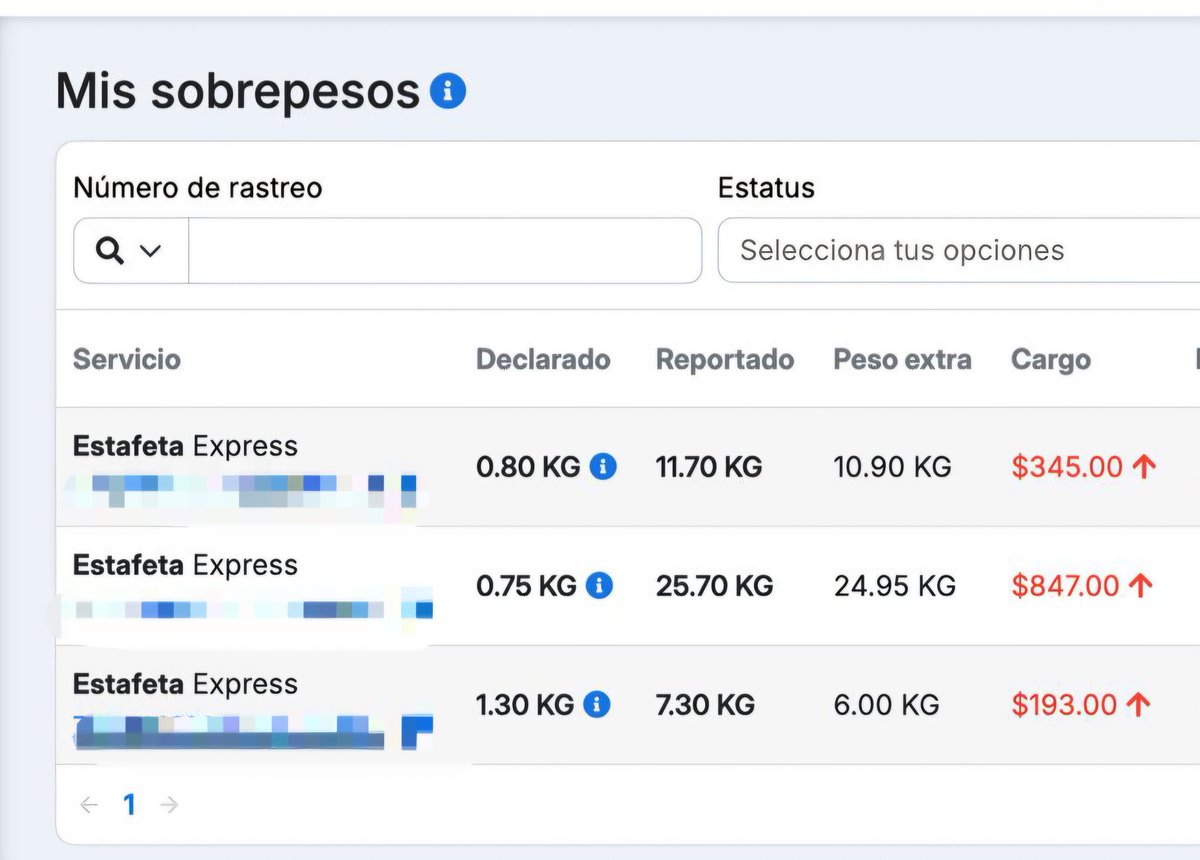
Task: Click info icon next to 0.80 KG
Action: pyautogui.click(x=603, y=466)
